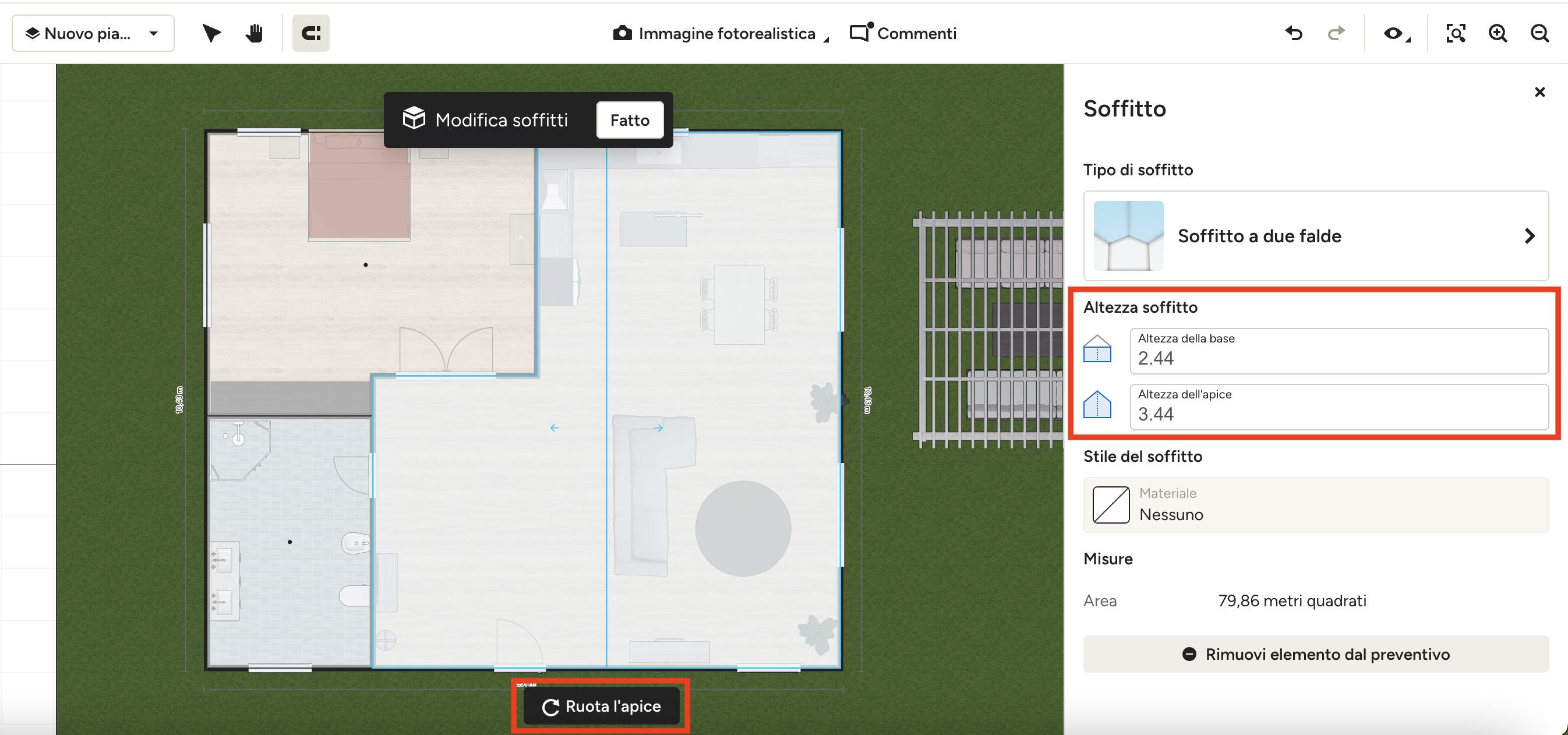The image size is (1568, 735).
Task: Click the camera icon of Immagine fotorealistica
Action: click(x=621, y=33)
